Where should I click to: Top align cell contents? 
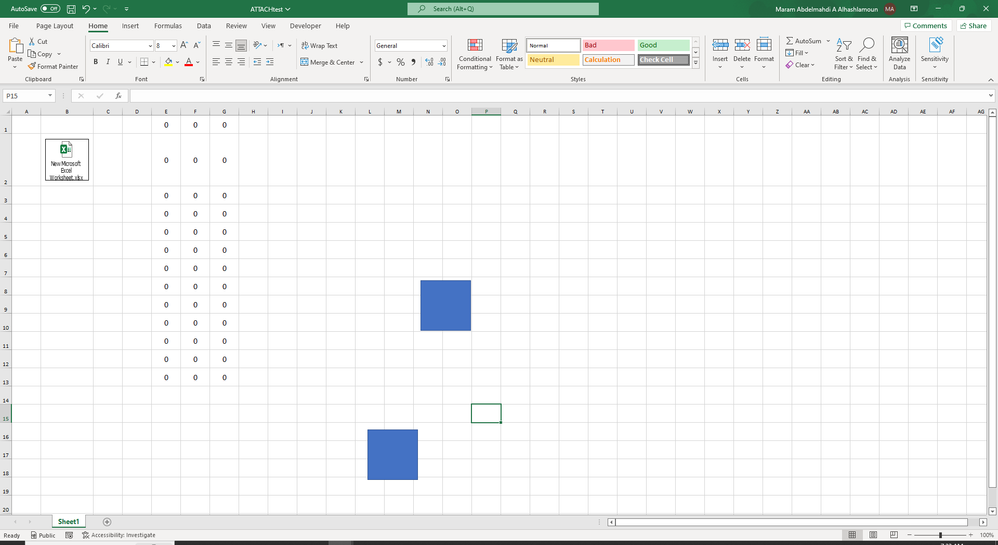[216, 45]
